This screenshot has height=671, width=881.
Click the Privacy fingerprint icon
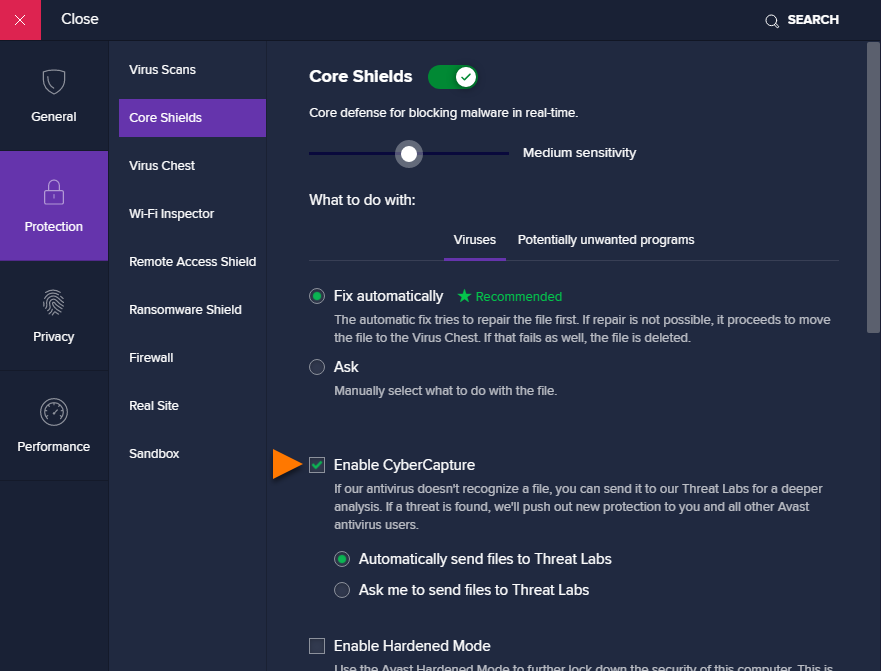(x=54, y=302)
